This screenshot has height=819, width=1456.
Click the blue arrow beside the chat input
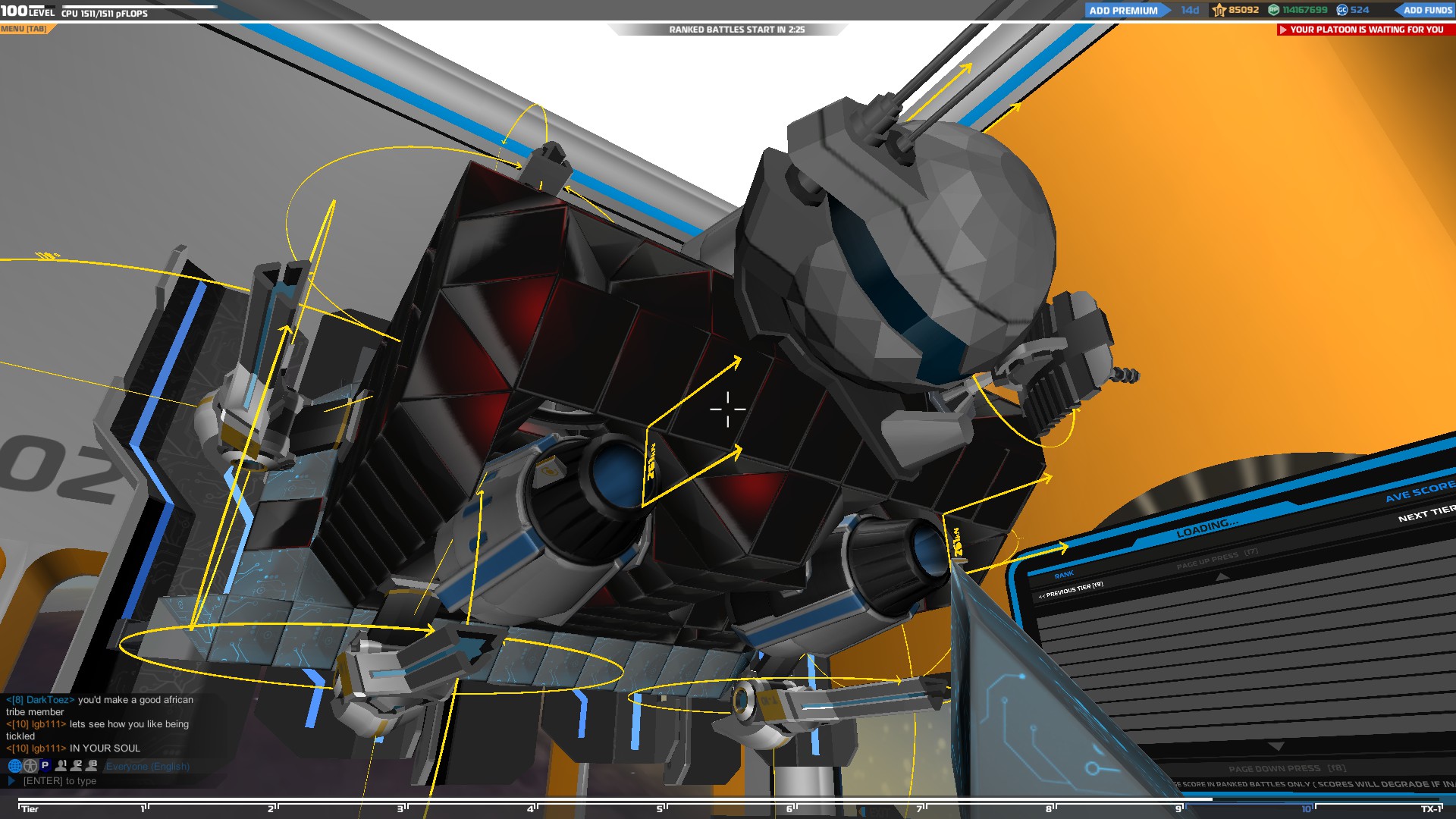pos(11,780)
